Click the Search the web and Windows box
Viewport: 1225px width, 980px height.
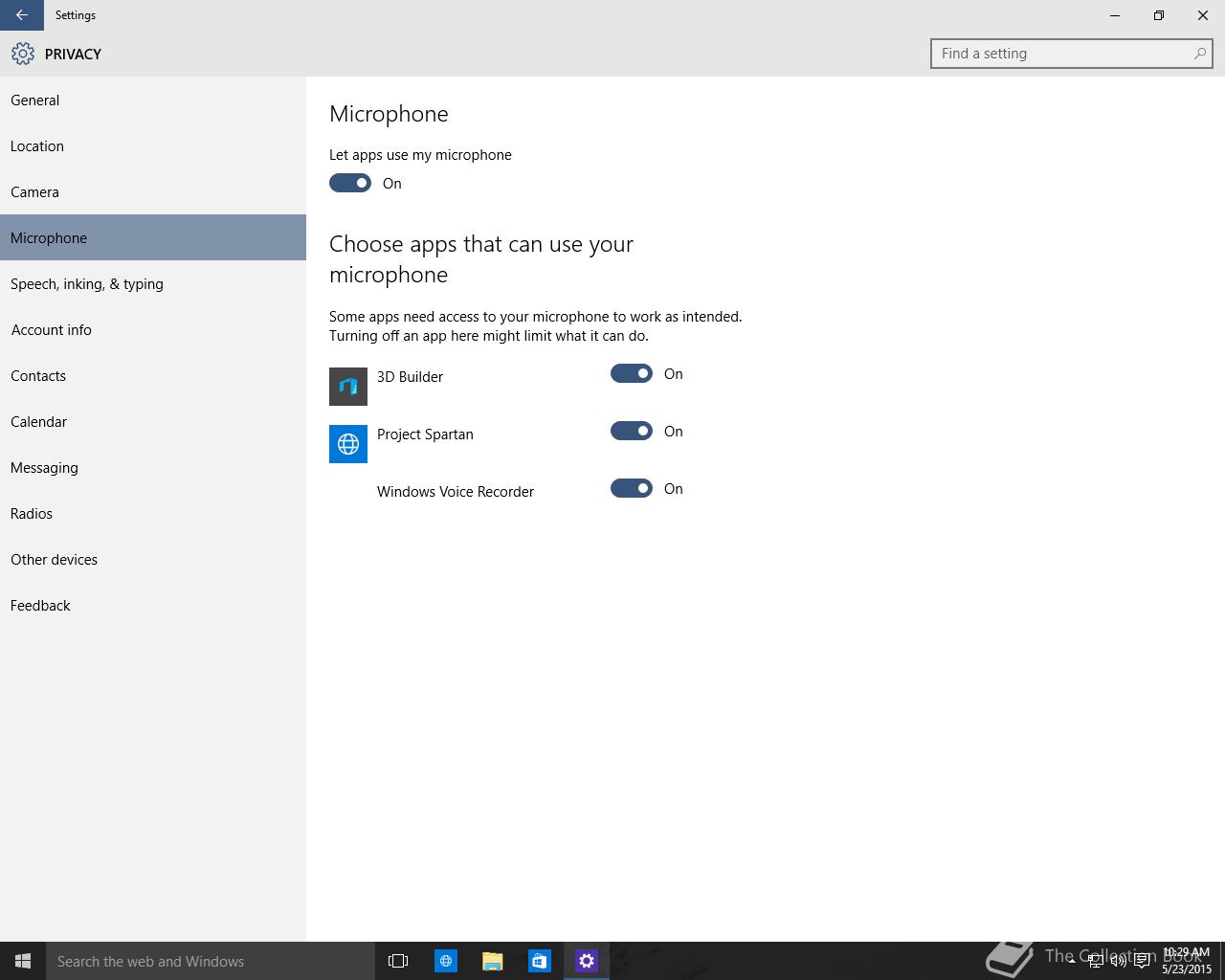[x=211, y=961]
